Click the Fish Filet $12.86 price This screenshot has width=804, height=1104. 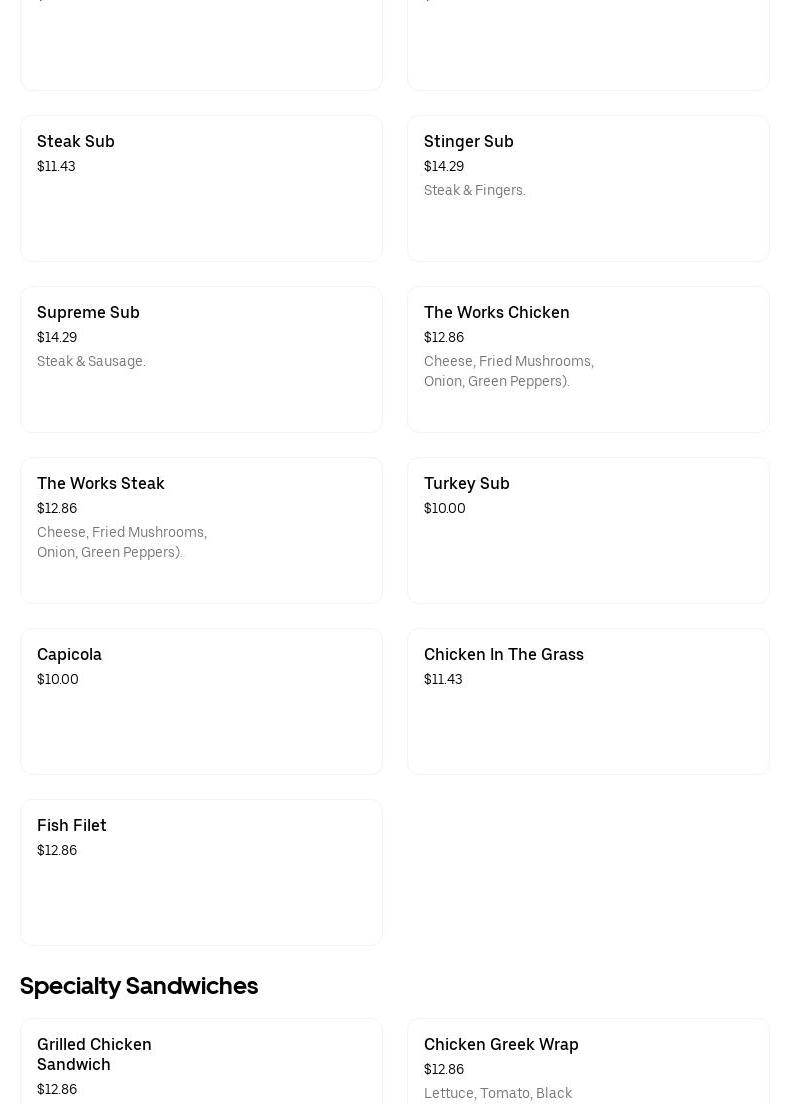pos(57,851)
